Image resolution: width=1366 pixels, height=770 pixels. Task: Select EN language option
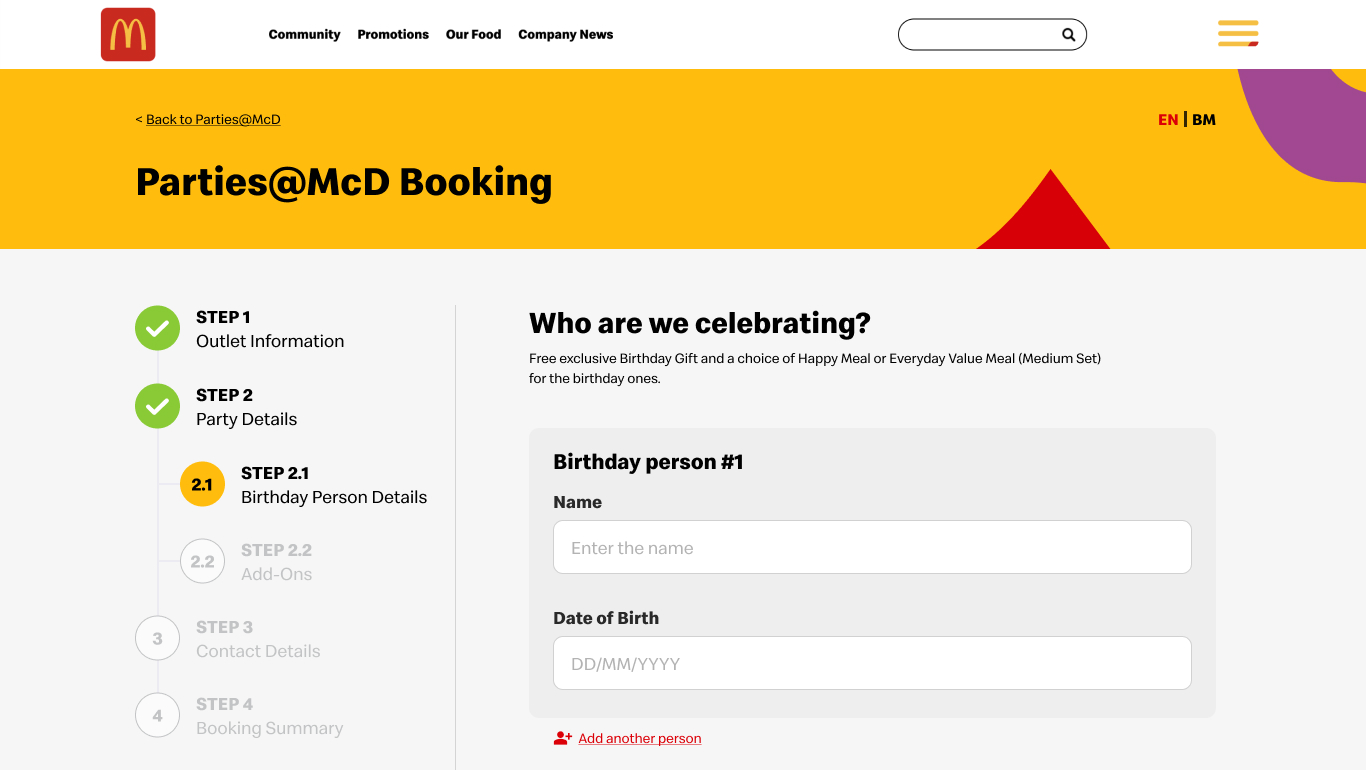pyautogui.click(x=1168, y=119)
